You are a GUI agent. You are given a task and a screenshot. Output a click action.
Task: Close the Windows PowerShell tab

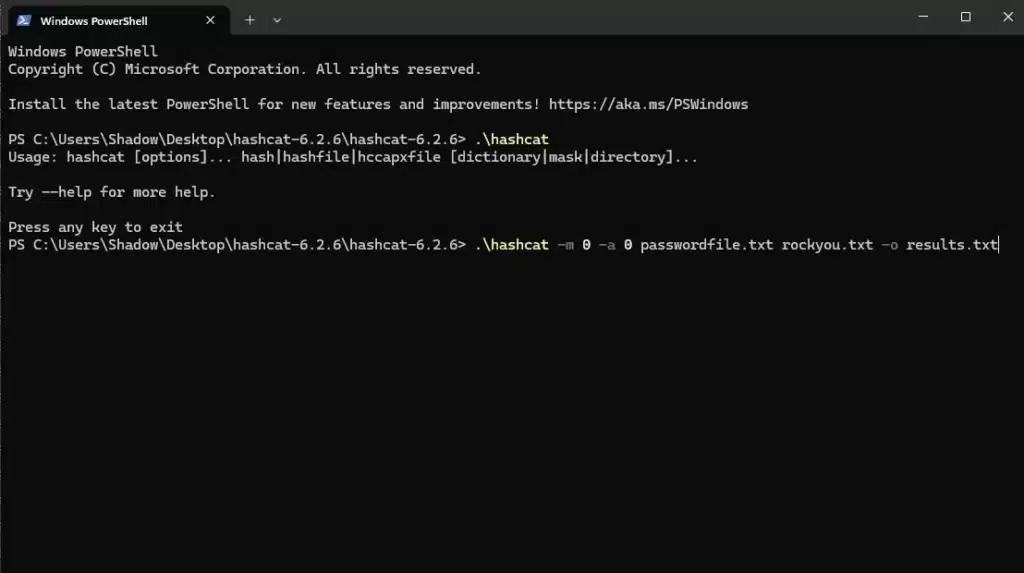210,20
